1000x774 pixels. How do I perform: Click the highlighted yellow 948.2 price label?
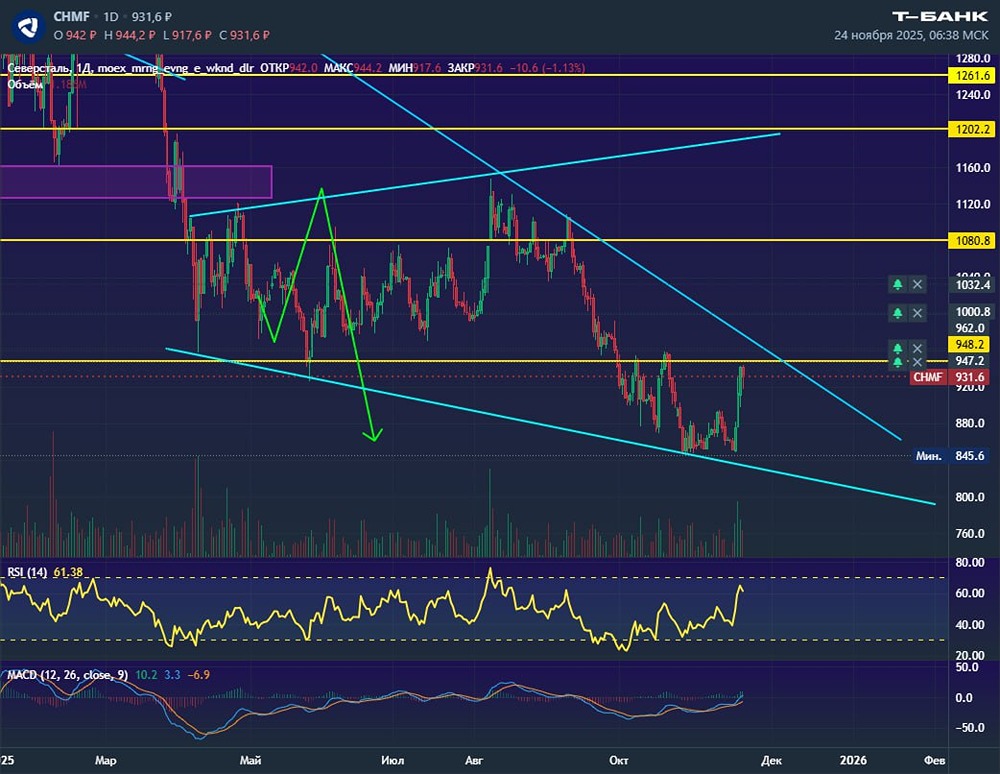970,345
